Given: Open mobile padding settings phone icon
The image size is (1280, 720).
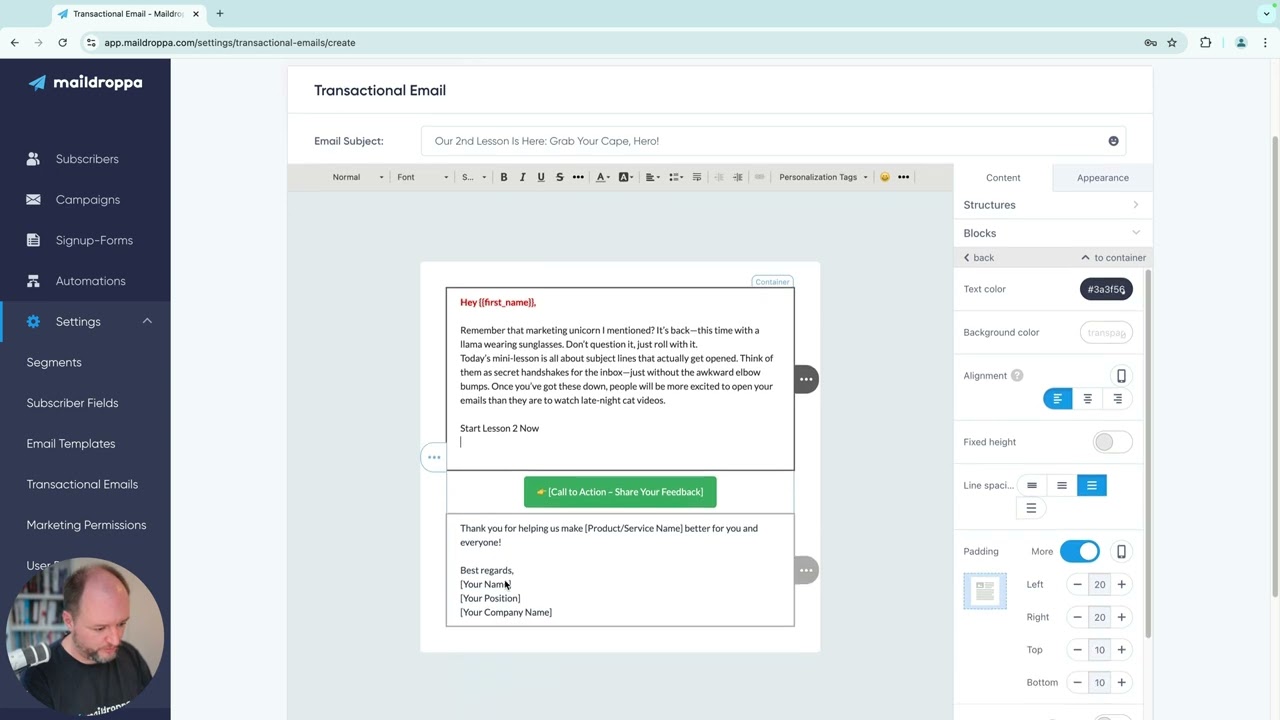Looking at the screenshot, I should pos(1121,552).
